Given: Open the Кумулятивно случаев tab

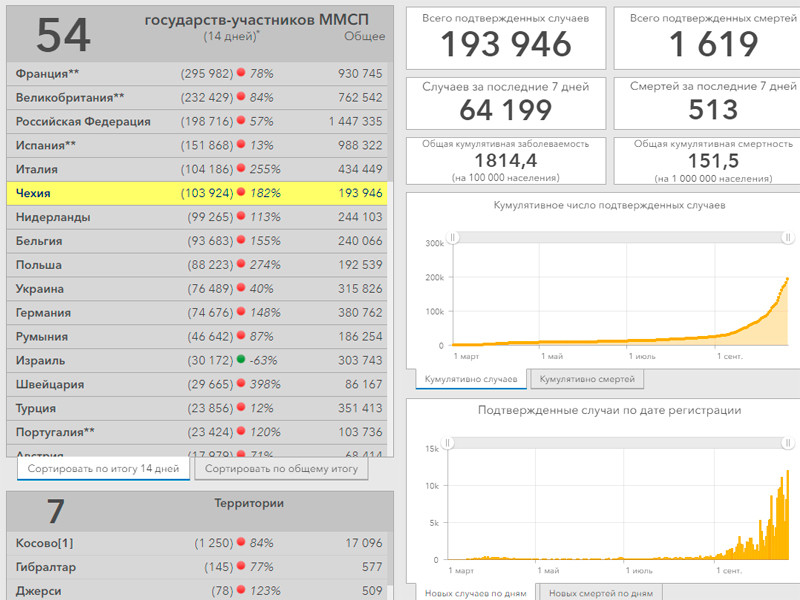Looking at the screenshot, I should [470, 380].
